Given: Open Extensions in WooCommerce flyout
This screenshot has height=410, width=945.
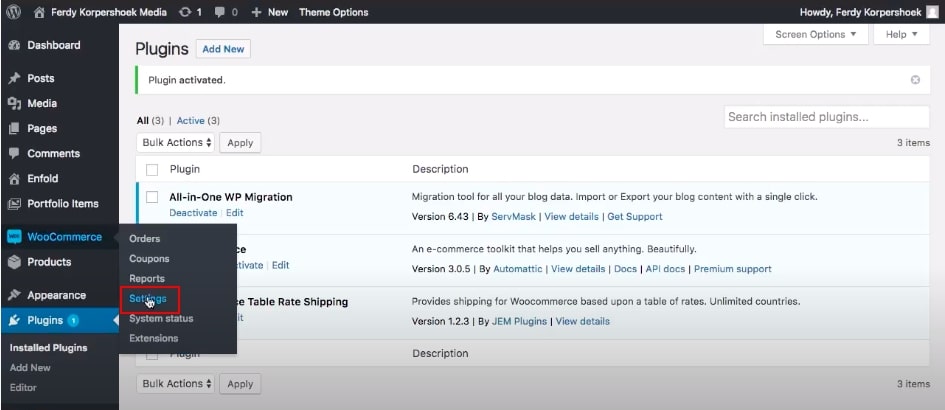Looking at the screenshot, I should tap(153, 338).
